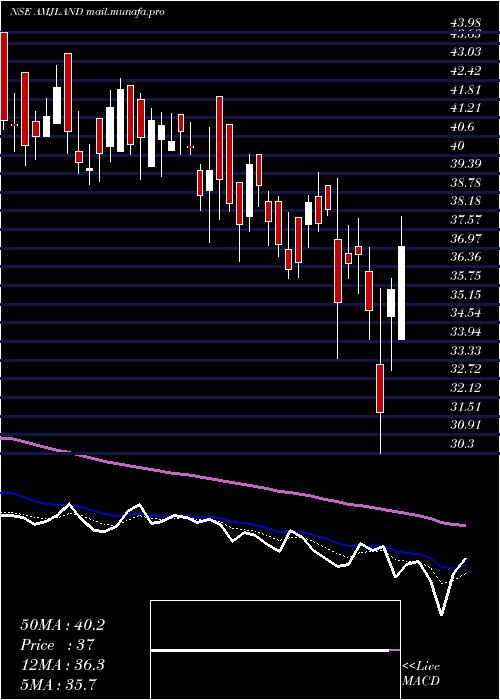Click the 39.39 price axis label
500x700 pixels.
(x=466, y=164)
